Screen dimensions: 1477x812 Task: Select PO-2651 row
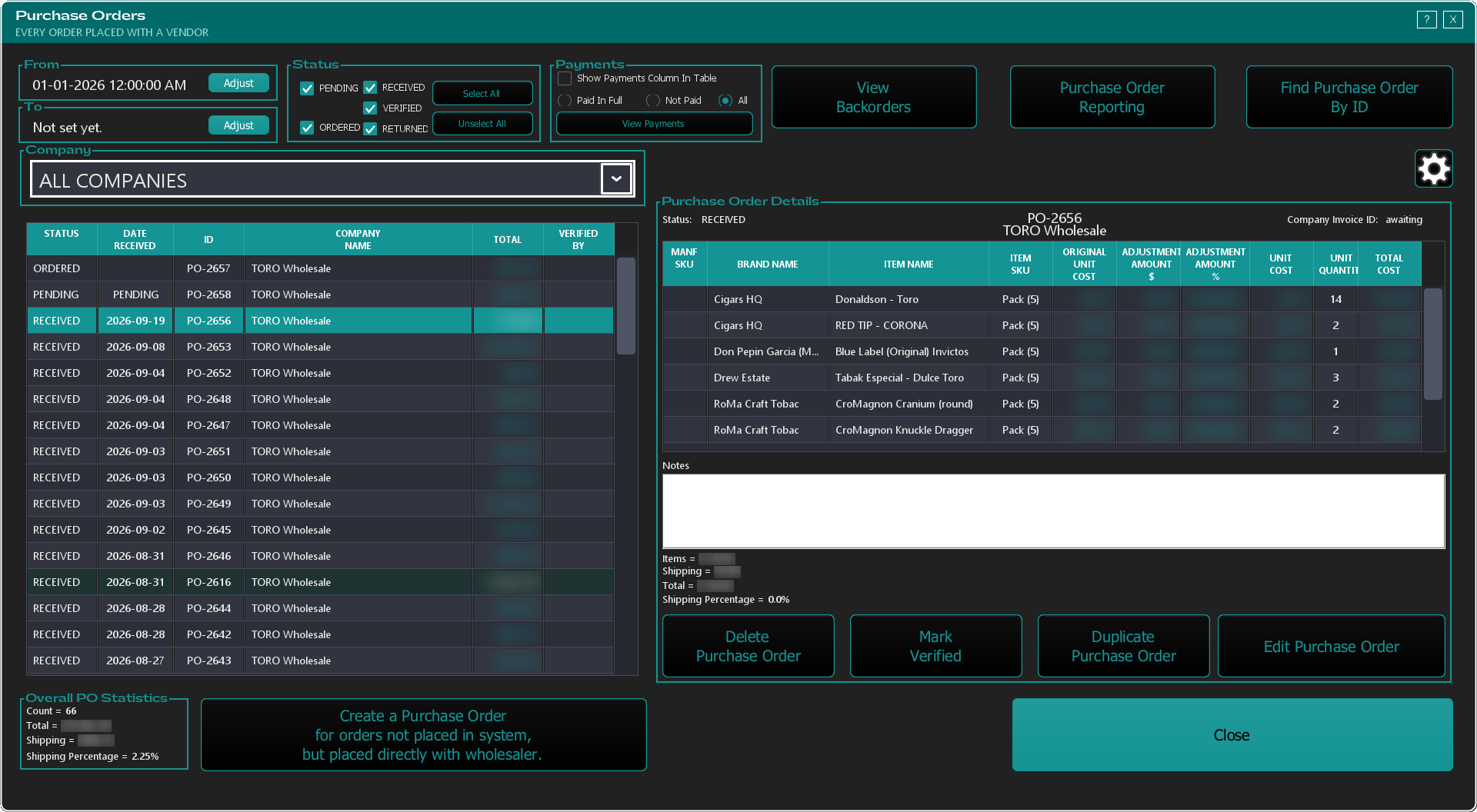click(x=320, y=451)
